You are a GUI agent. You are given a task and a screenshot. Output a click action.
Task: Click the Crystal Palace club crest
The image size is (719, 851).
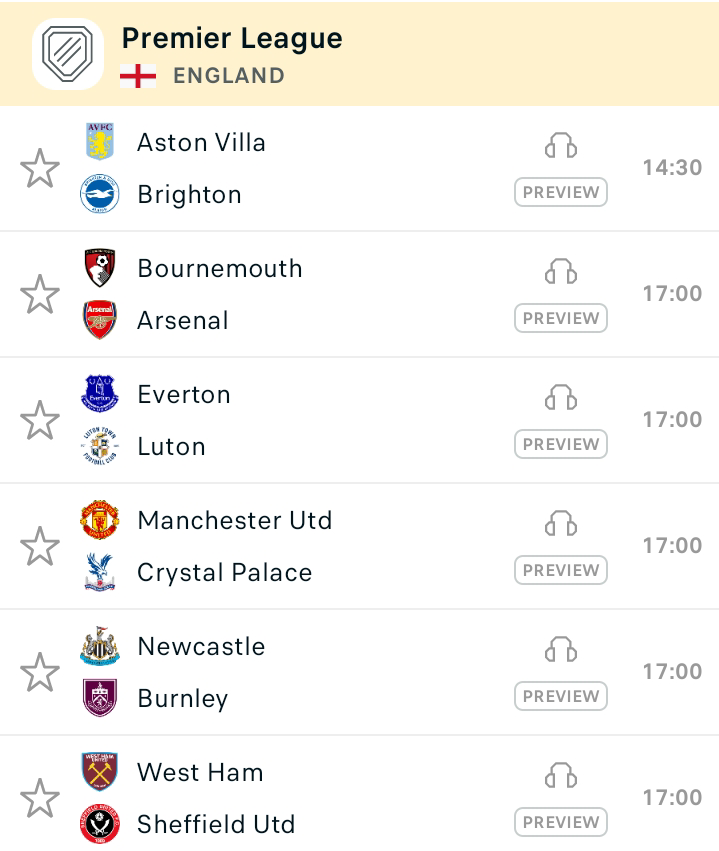coord(100,572)
